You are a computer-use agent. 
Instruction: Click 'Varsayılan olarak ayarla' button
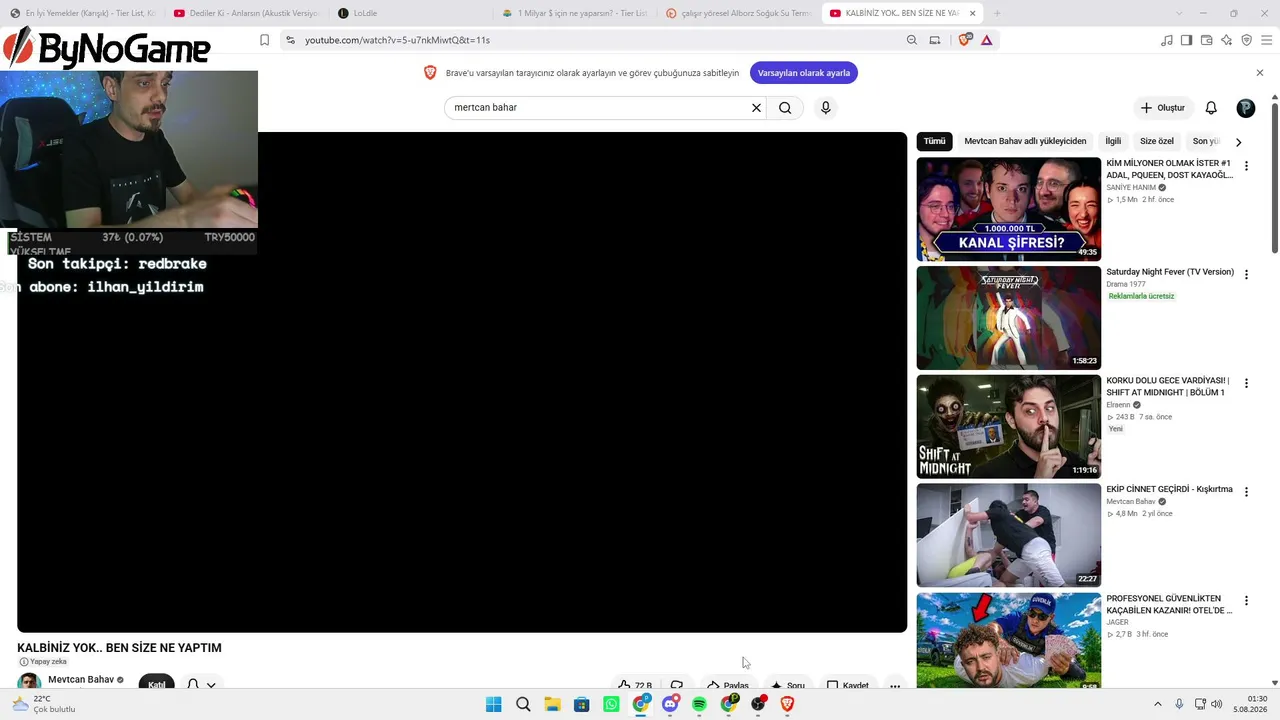click(804, 73)
